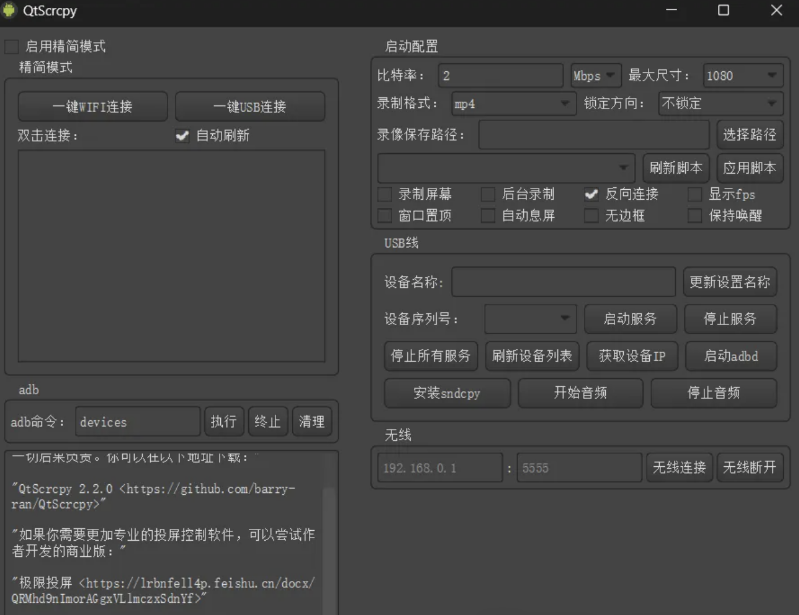Click the 停止音频 button

pos(713,393)
